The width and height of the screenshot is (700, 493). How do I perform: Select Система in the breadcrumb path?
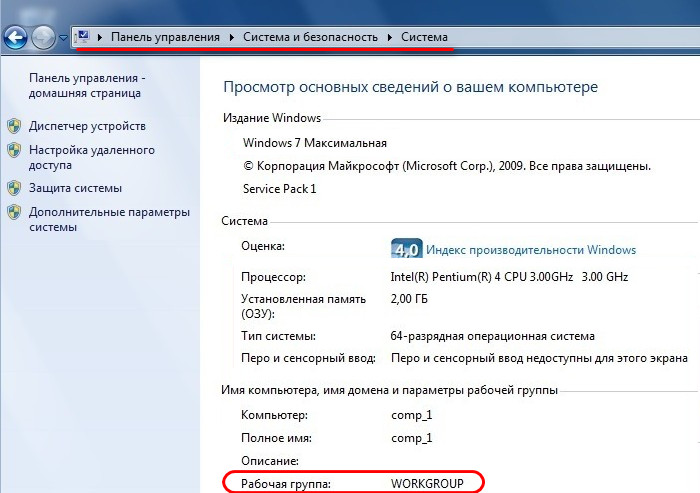click(x=424, y=37)
